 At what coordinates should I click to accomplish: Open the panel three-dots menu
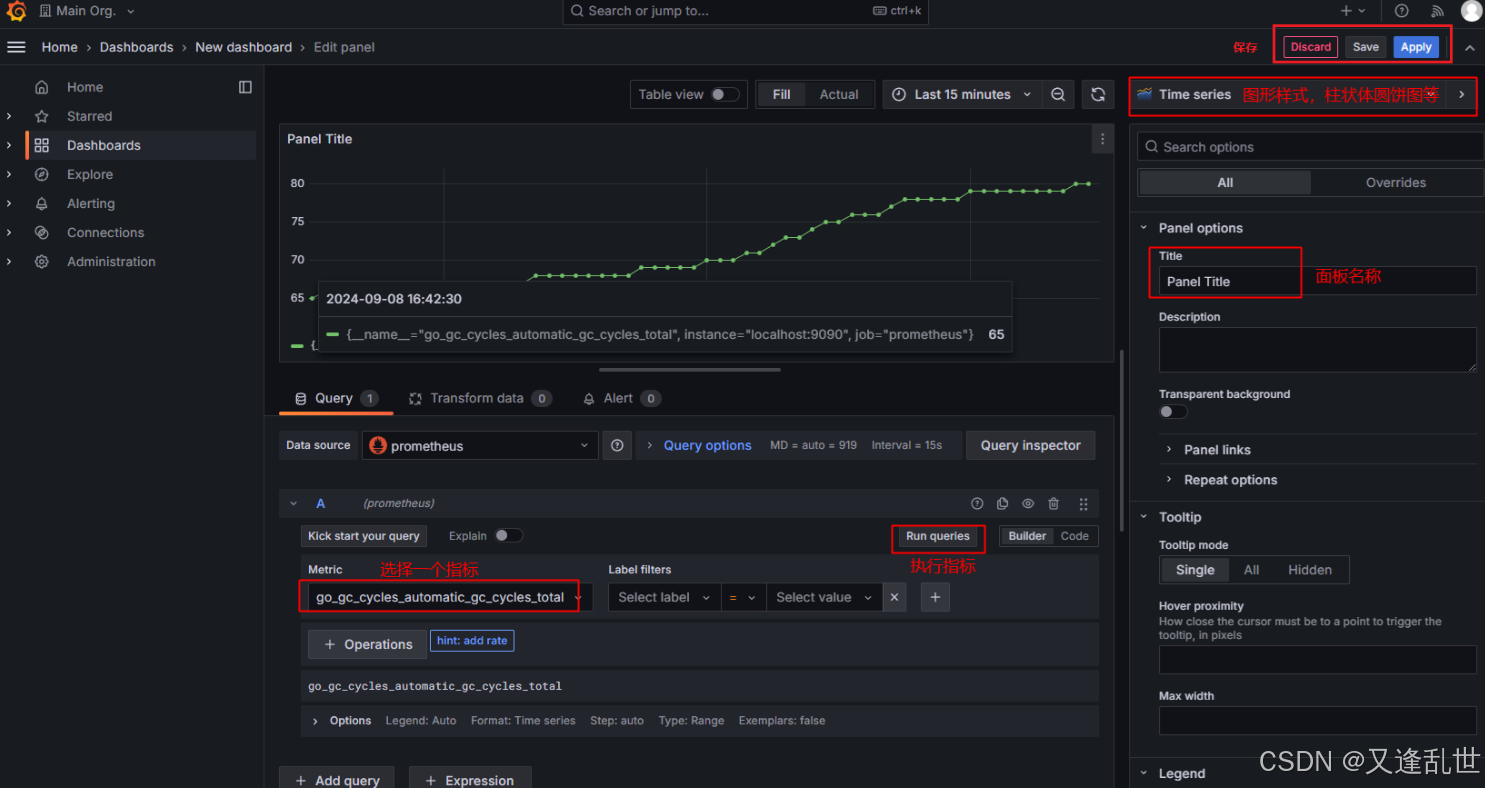(1102, 139)
